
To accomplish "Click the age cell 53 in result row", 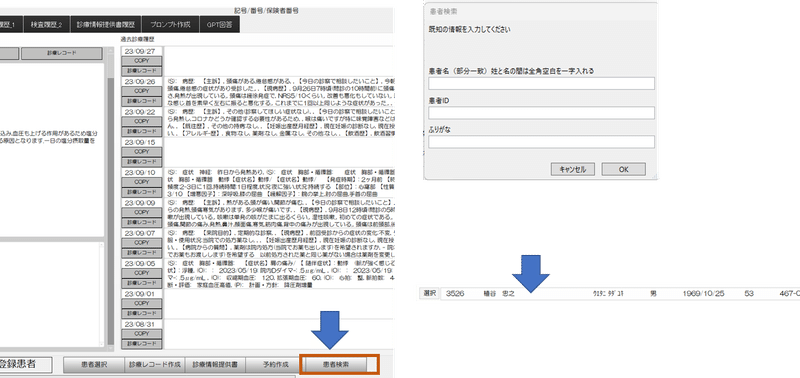I will (x=749, y=294).
